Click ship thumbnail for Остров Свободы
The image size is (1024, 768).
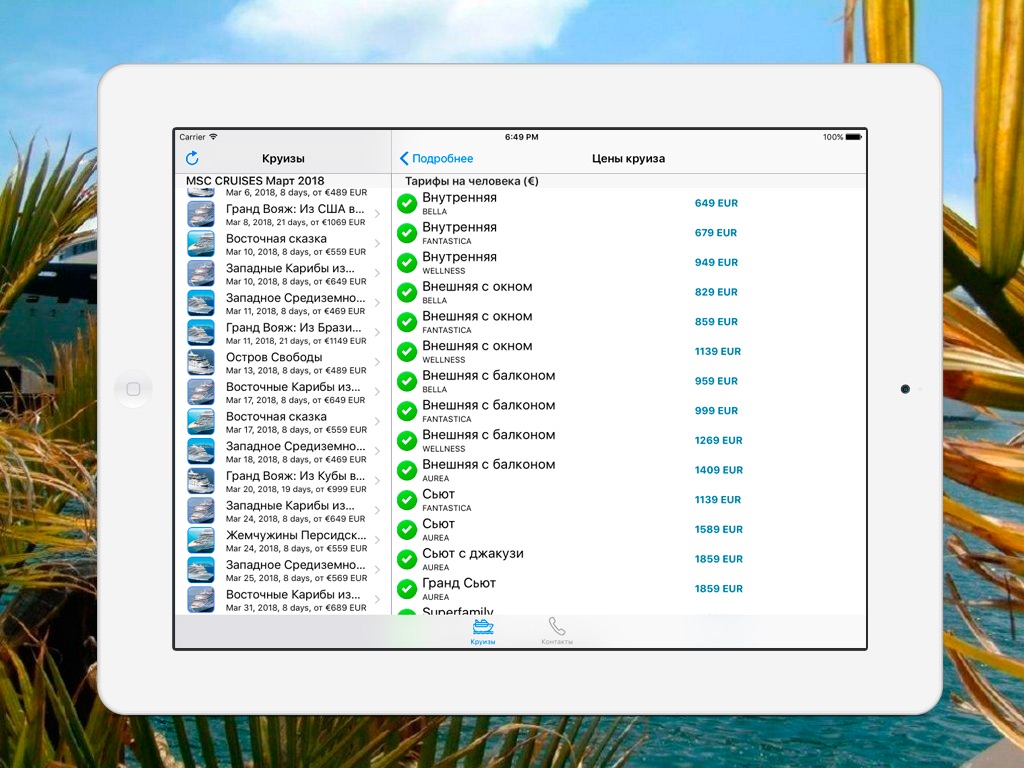coord(201,363)
